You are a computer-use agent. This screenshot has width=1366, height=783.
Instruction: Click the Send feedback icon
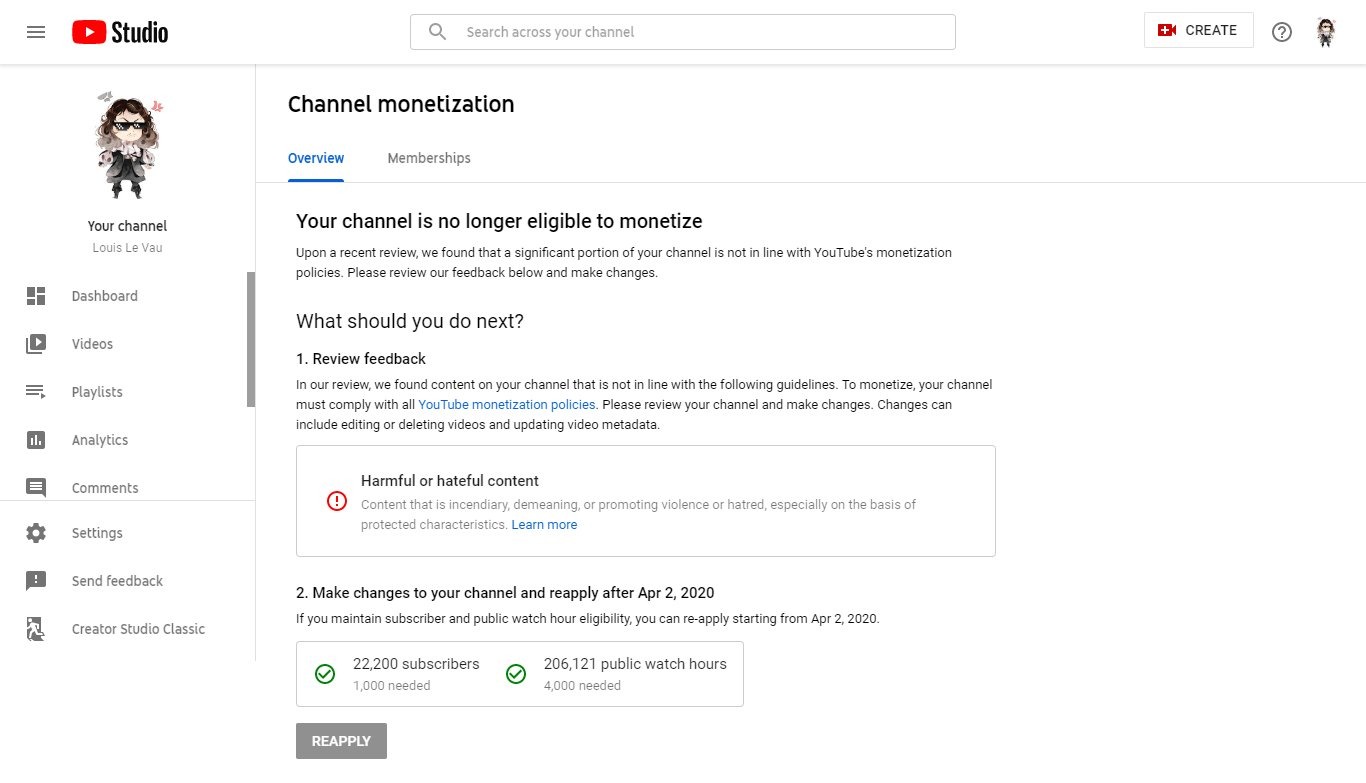pos(36,581)
